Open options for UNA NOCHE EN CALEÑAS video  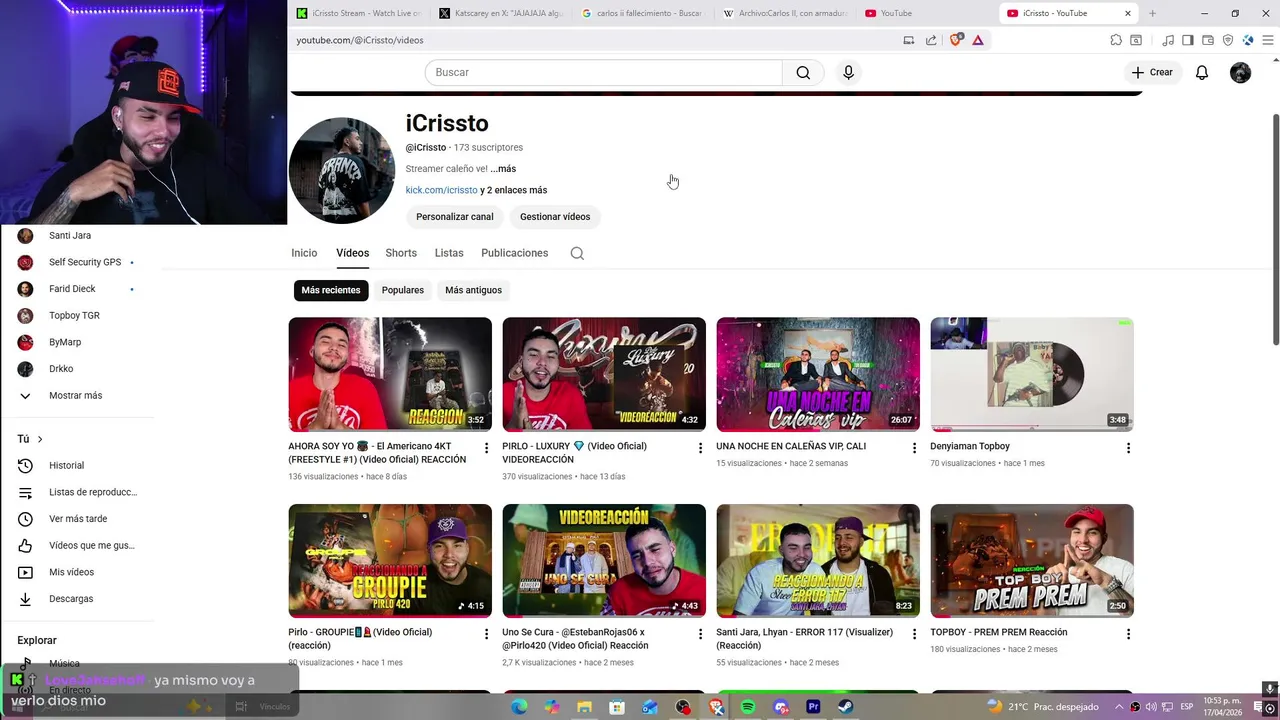tap(914, 448)
